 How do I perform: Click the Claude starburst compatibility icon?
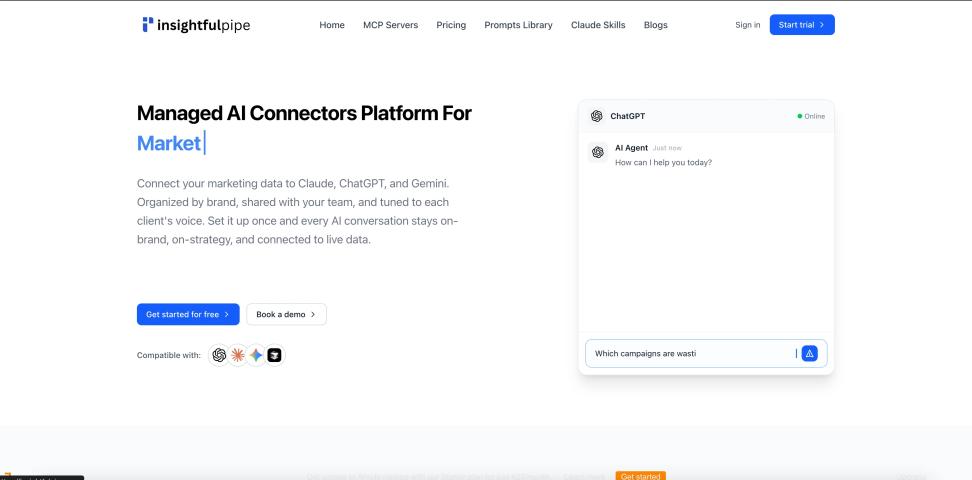click(238, 355)
